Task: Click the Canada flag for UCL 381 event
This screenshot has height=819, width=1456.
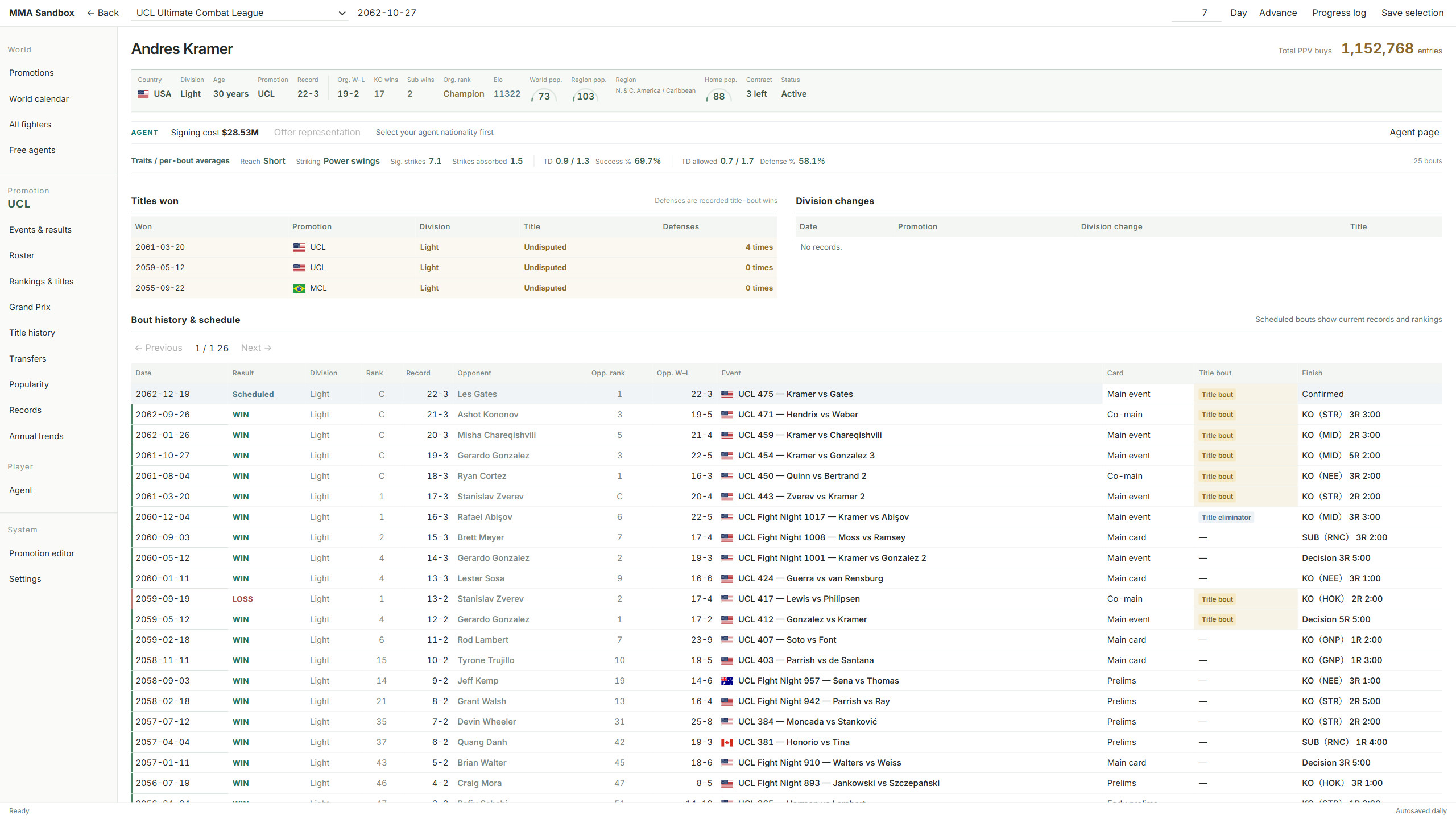Action: 727,742
